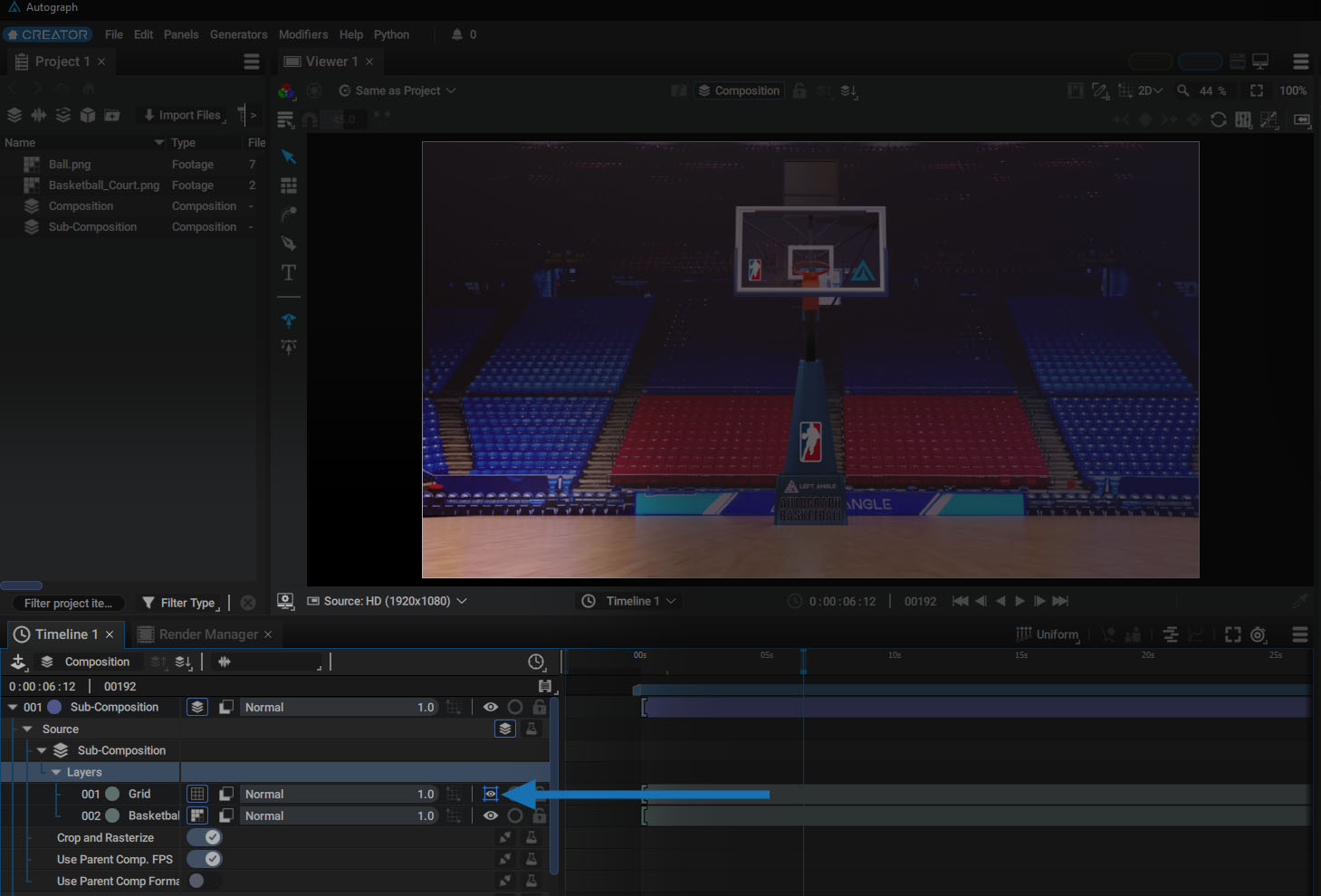Open Timeline 1 selector dropdown in Viewer
This screenshot has width=1321, height=896.
tap(629, 601)
